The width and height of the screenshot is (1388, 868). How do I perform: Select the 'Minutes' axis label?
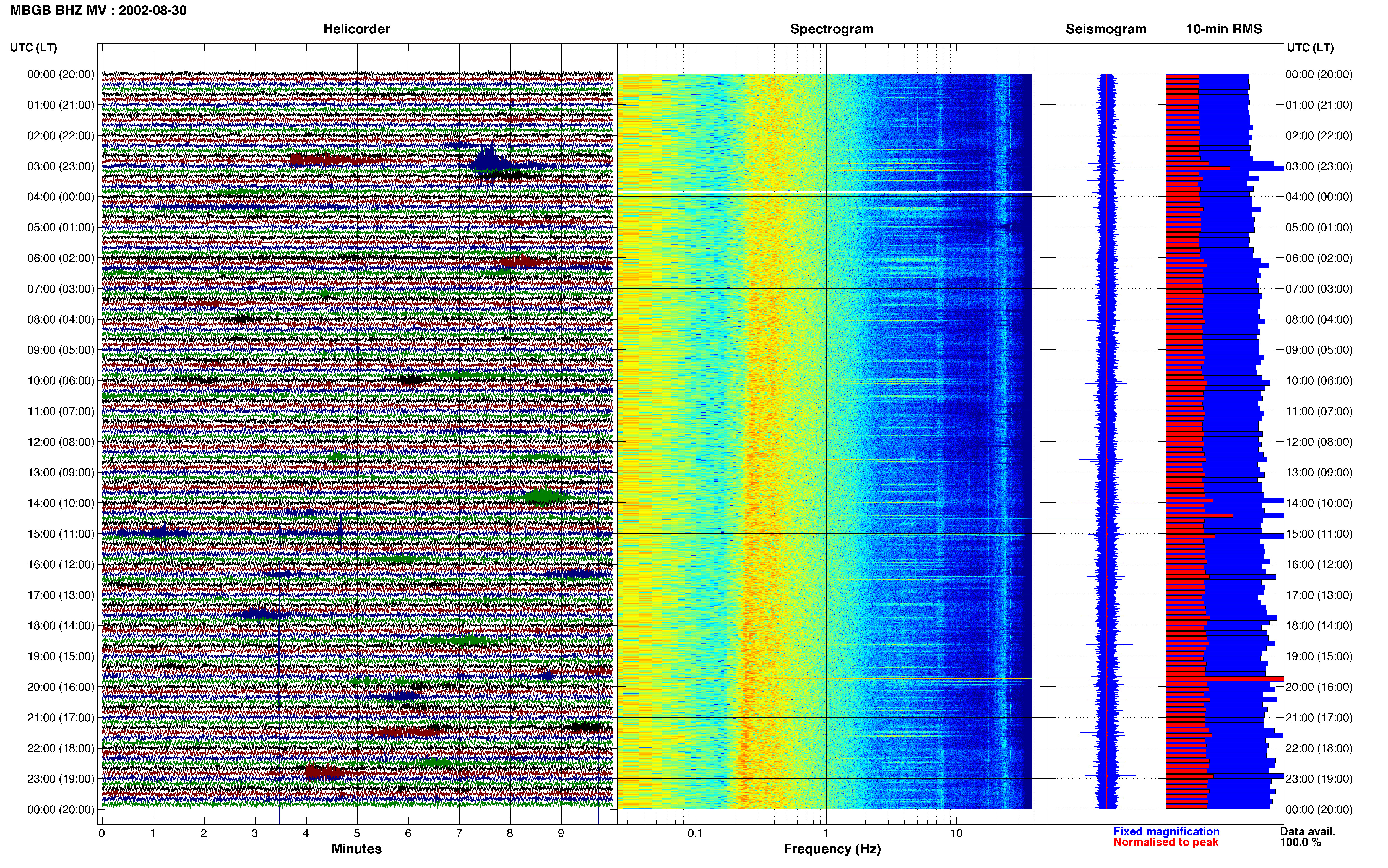click(x=356, y=848)
